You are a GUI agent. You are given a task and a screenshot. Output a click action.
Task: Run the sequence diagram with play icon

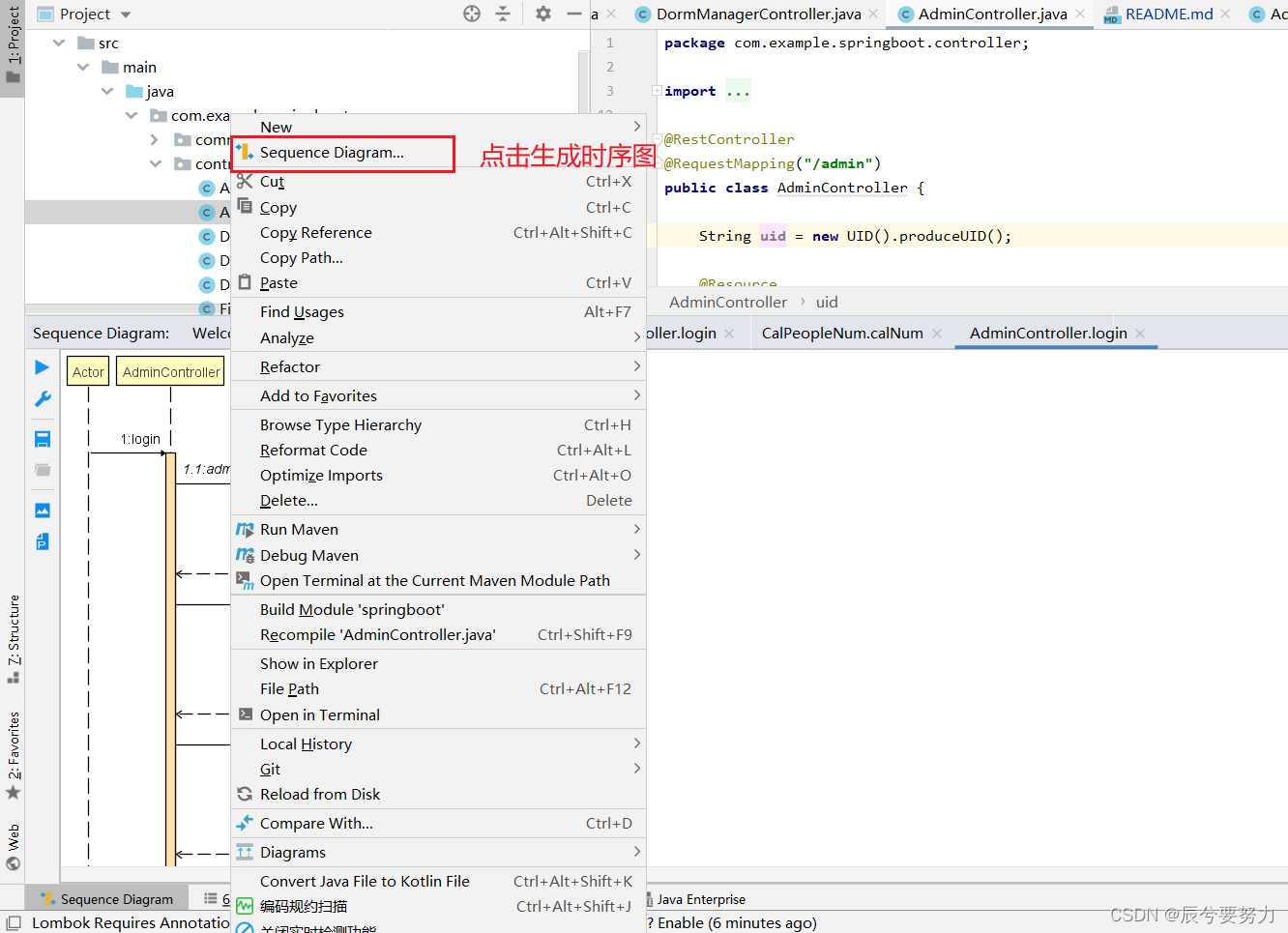point(43,367)
